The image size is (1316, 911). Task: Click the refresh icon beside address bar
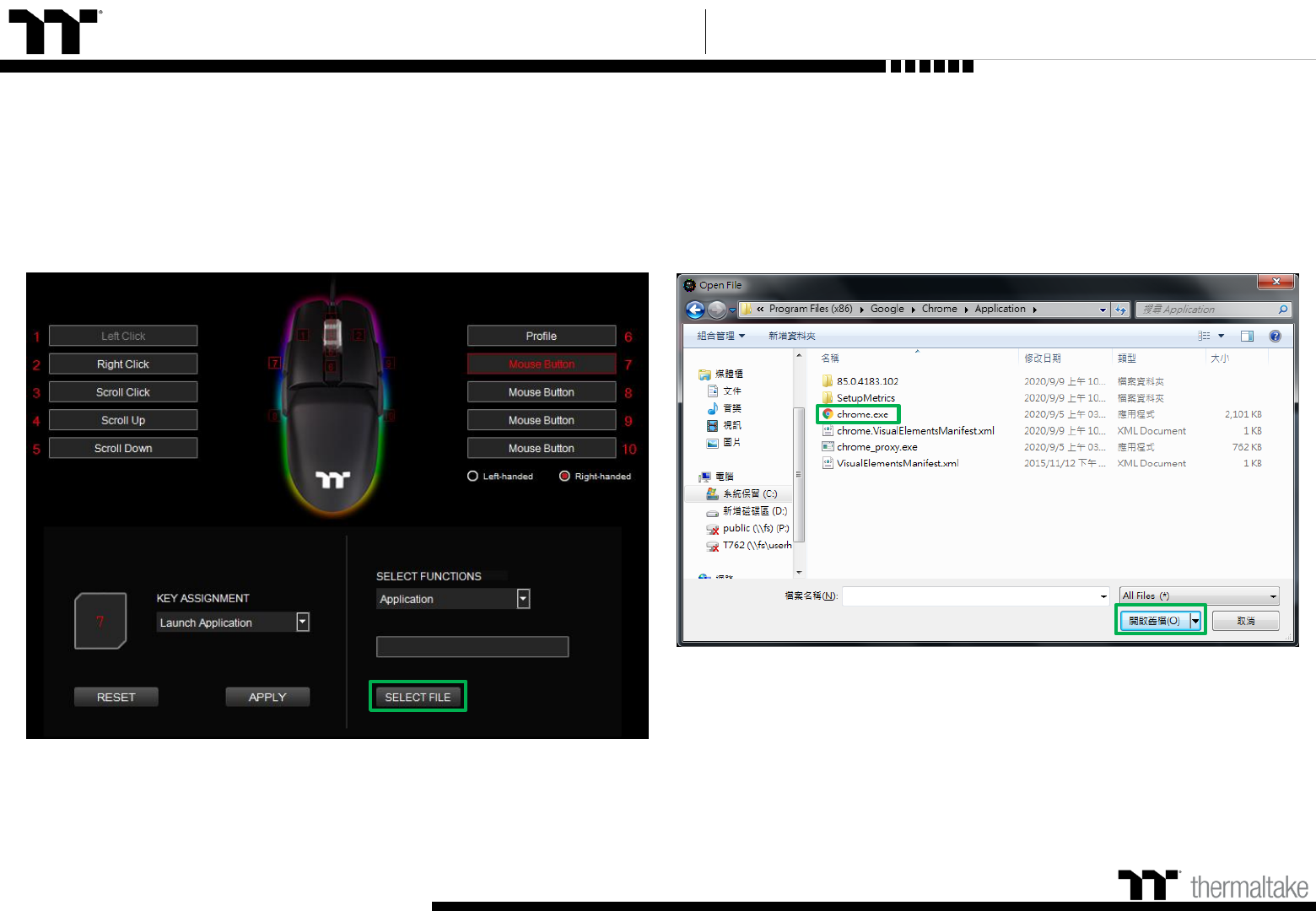tap(1120, 310)
